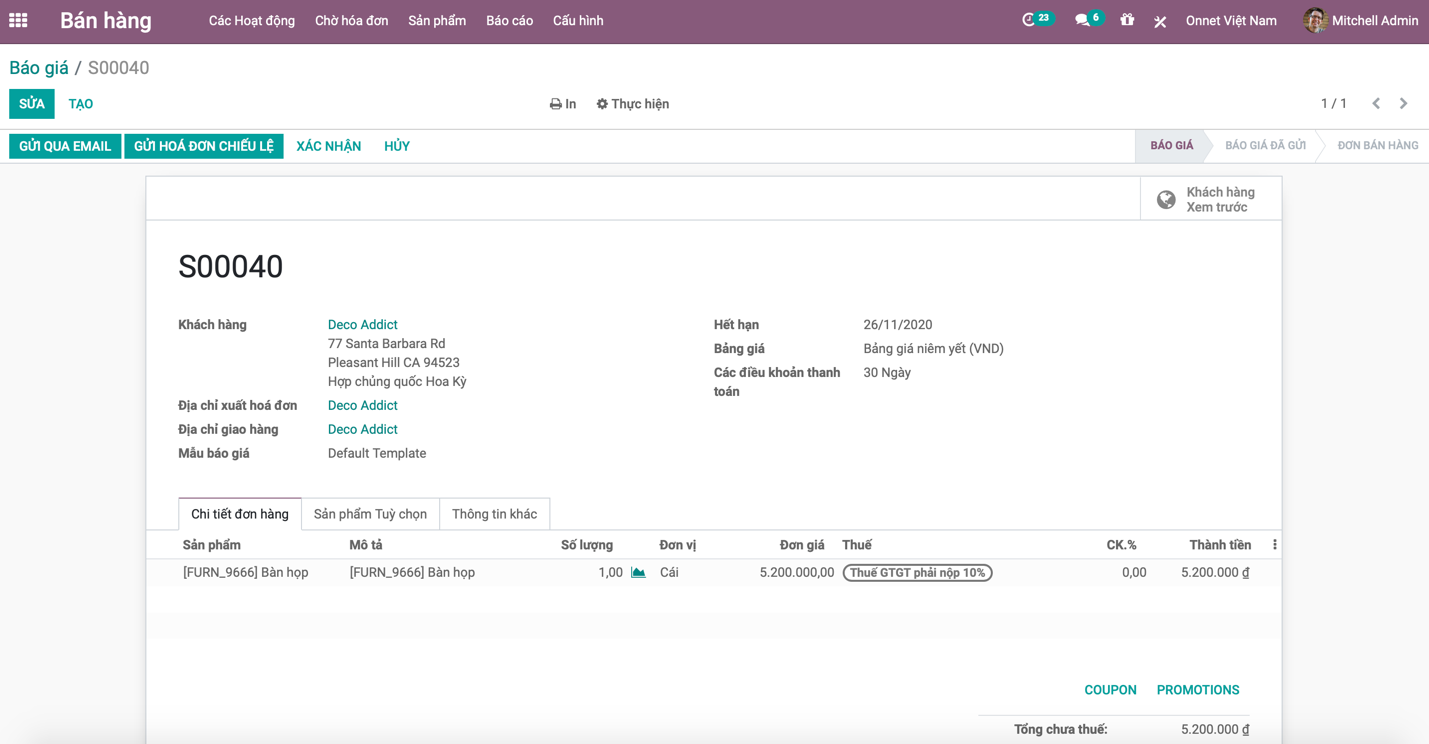Click the gift icon in top bar
Screen dimensions: 1429x744
pos(1127,20)
